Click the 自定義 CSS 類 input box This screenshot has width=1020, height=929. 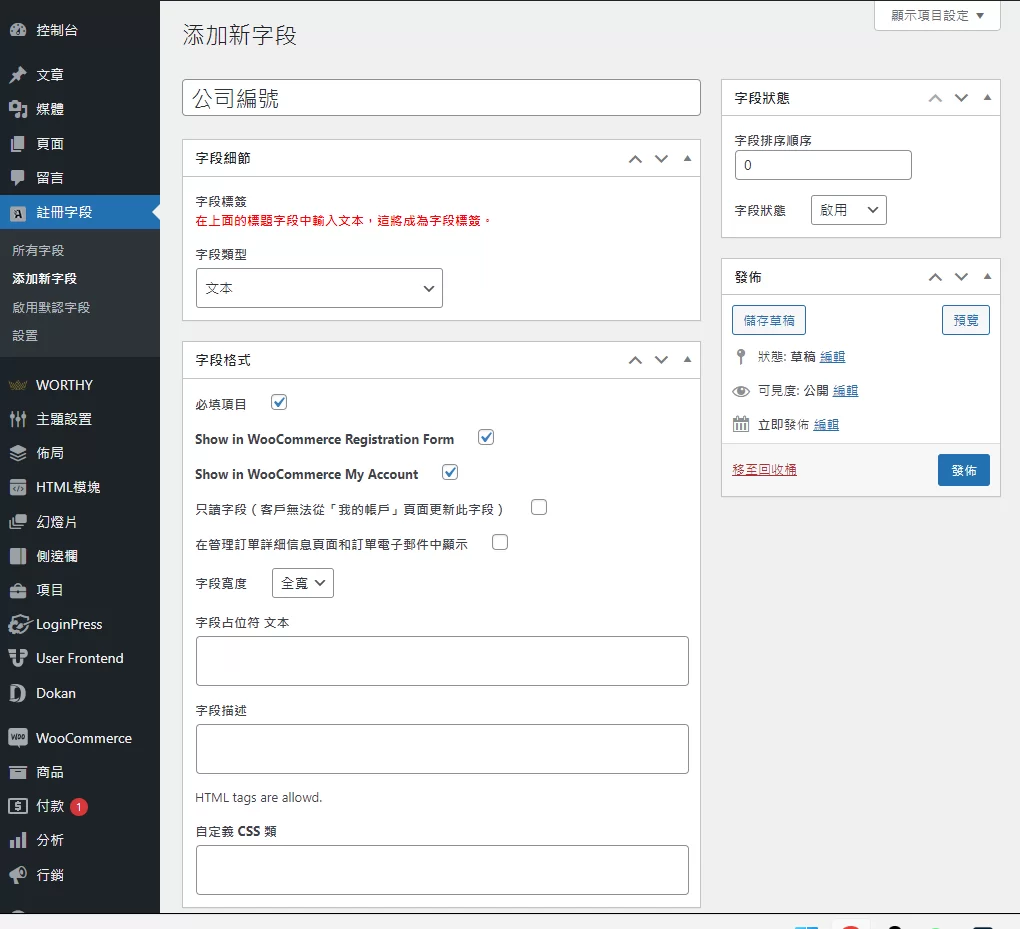coord(442,870)
